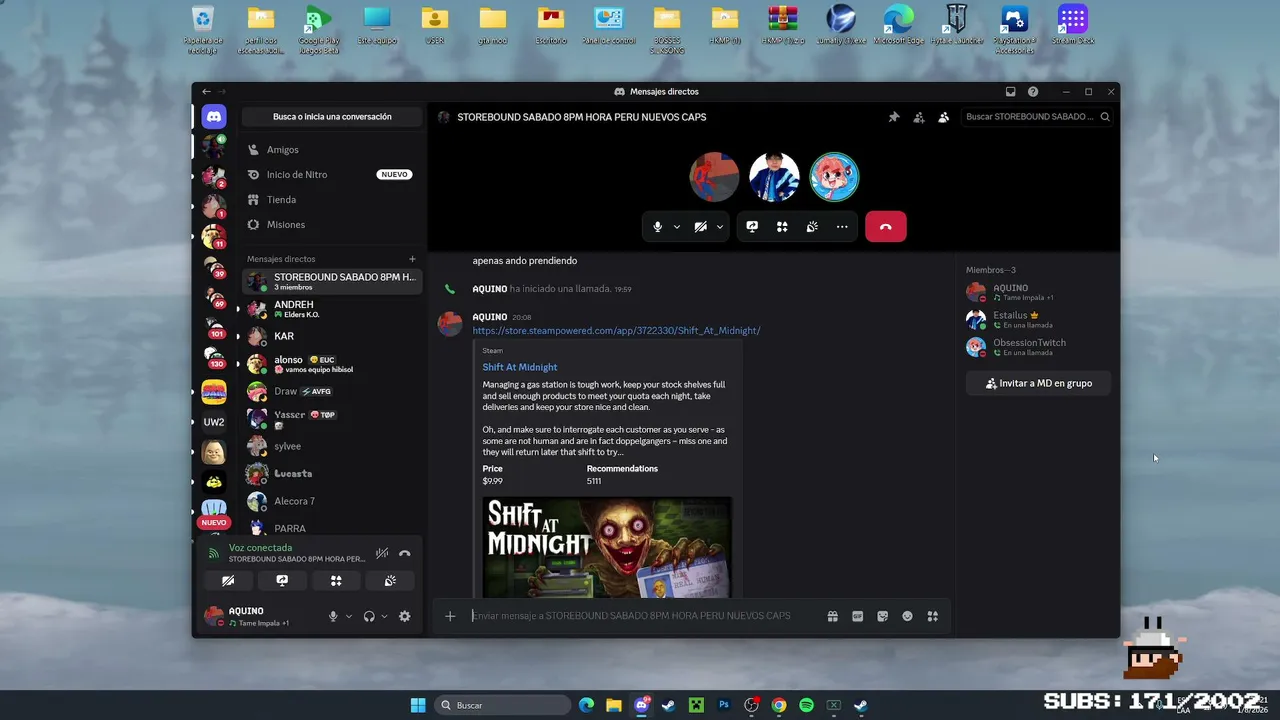Share screen from the Voz conectada panel

pos(282,581)
